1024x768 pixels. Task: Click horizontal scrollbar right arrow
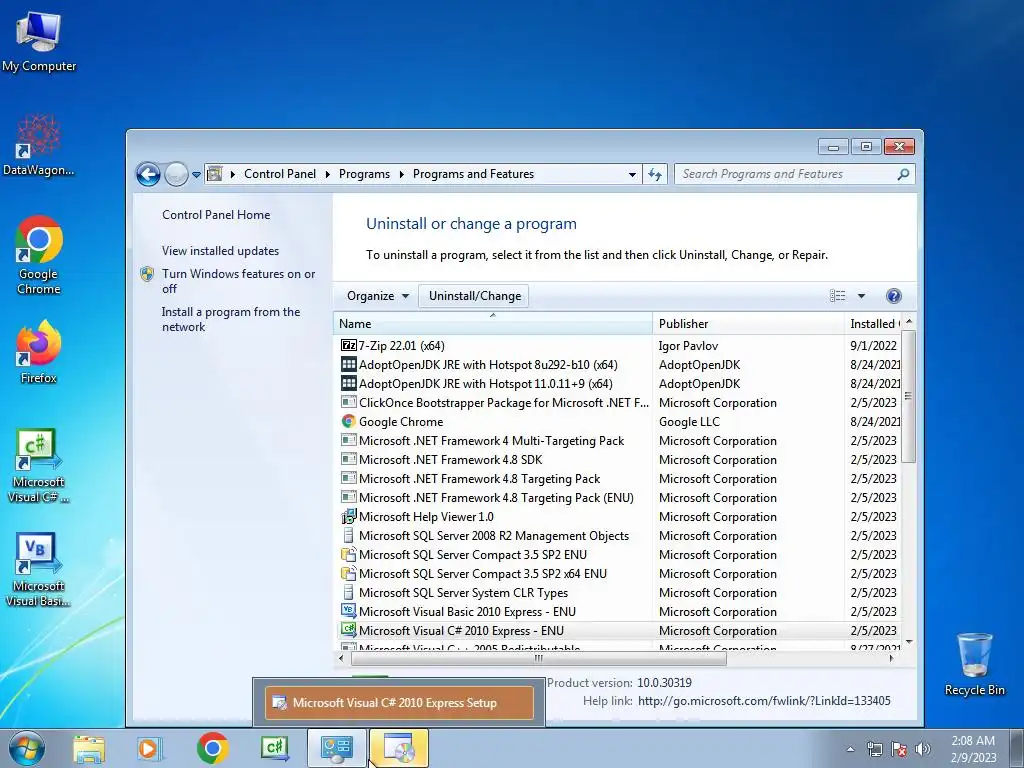tap(891, 658)
